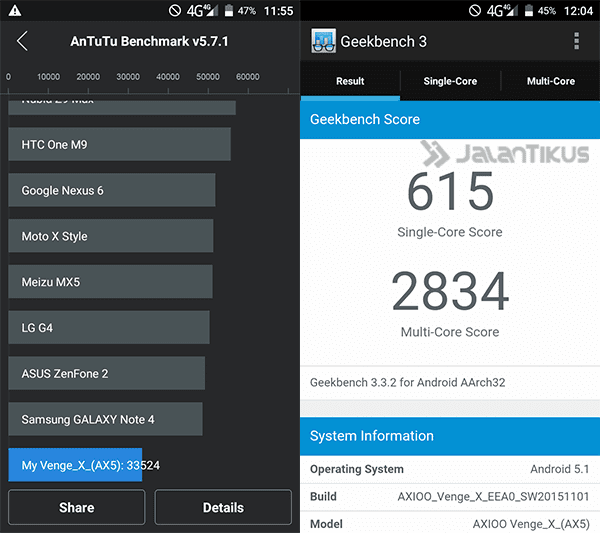Tap warning triangle icon in left status bar
This screenshot has width=600, height=533.
(15, 10)
